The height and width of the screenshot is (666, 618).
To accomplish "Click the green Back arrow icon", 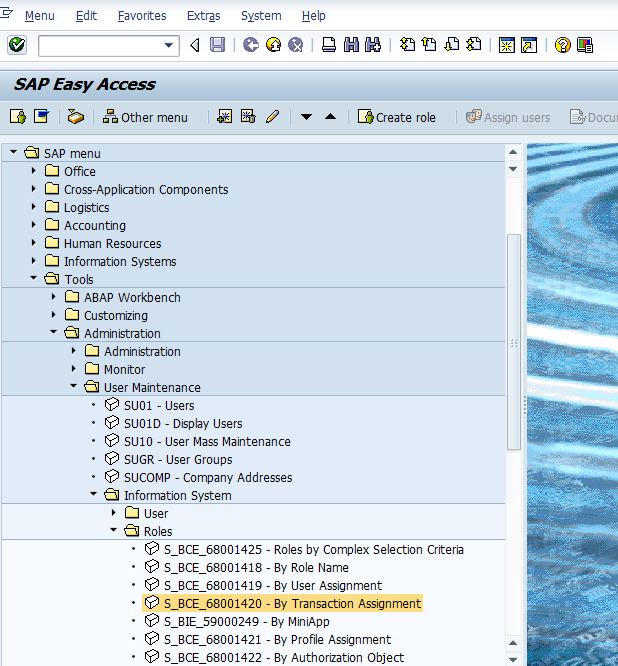I will coord(250,45).
